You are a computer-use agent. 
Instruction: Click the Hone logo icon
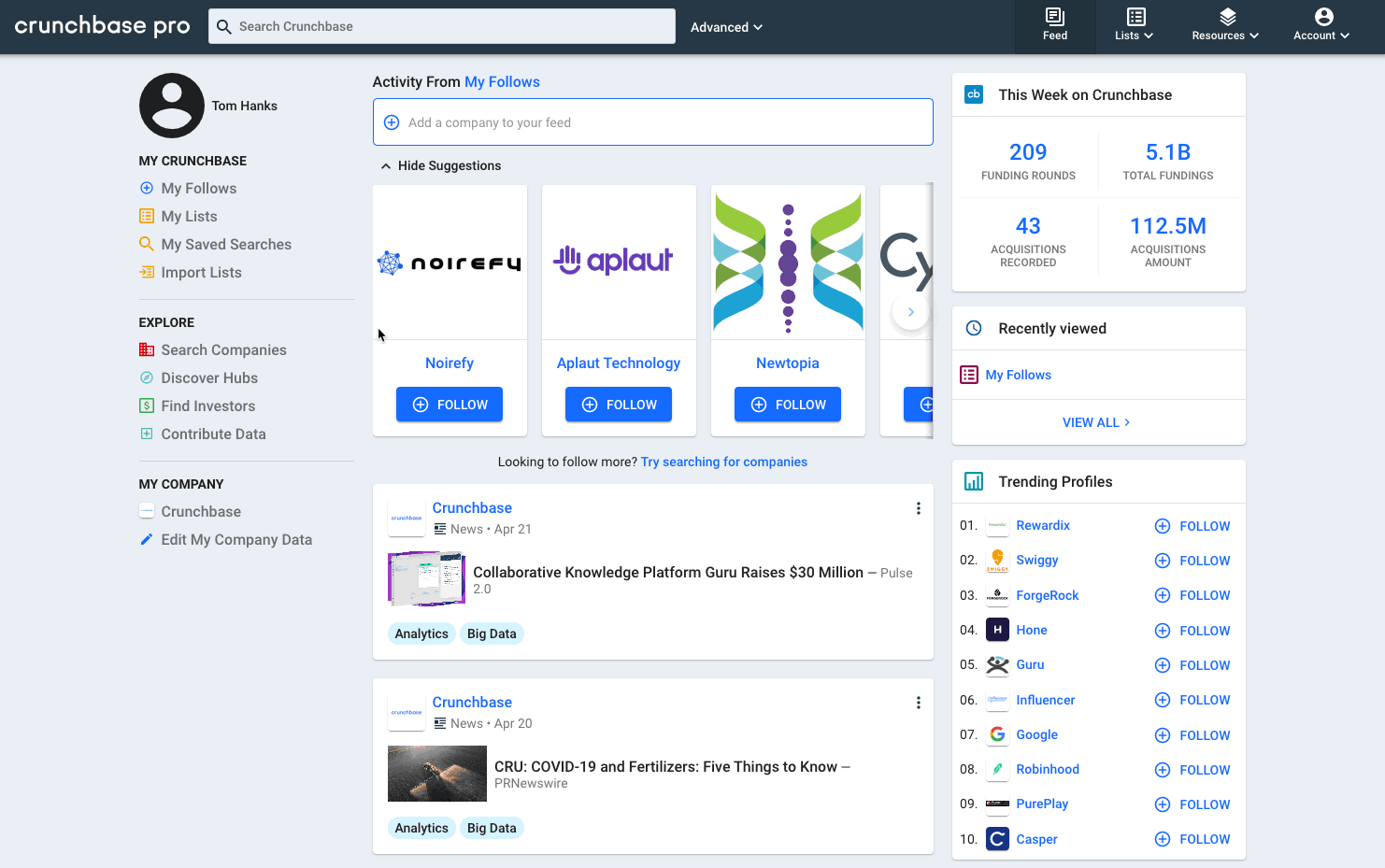point(997,630)
